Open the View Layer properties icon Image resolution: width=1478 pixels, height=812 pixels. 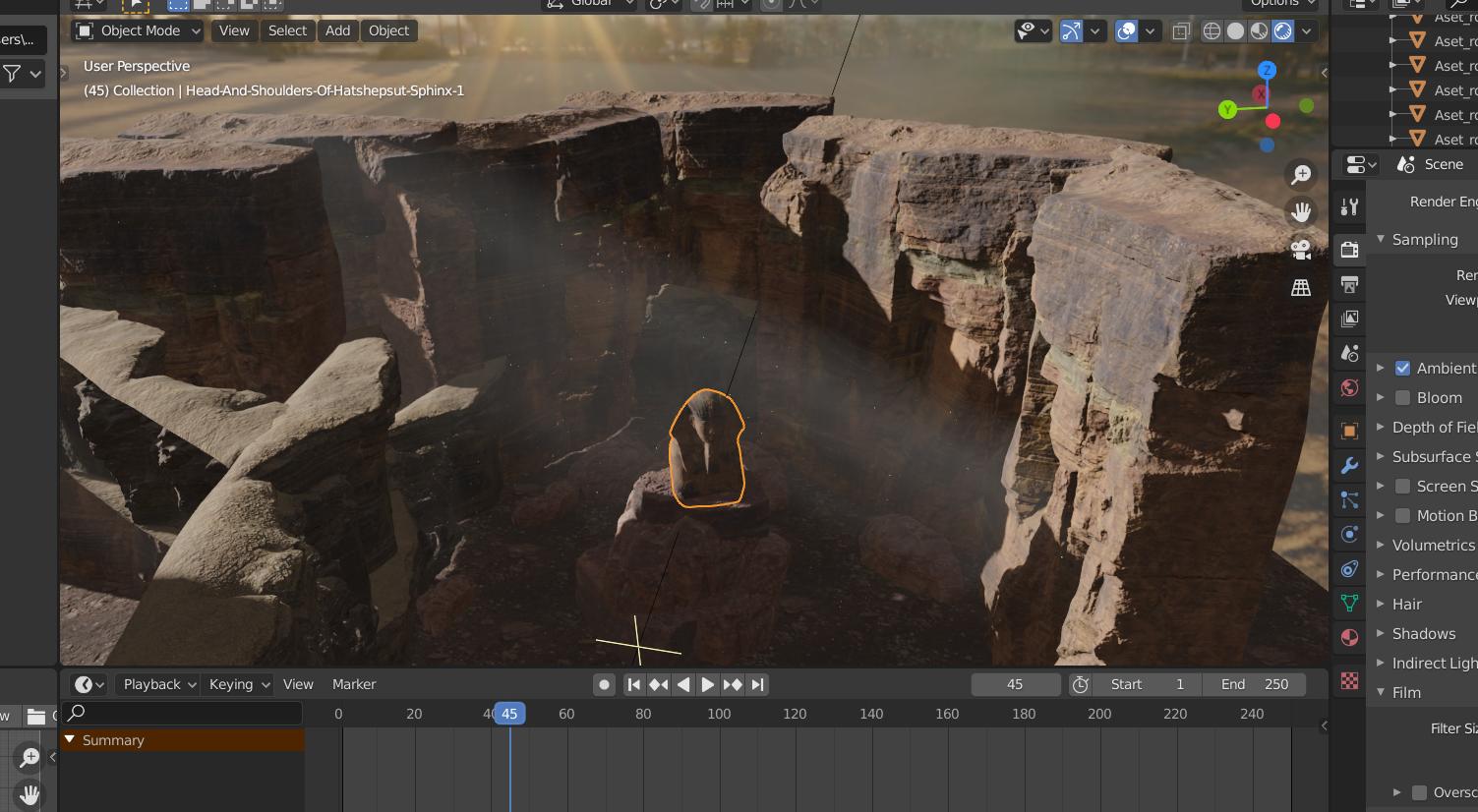(x=1349, y=319)
